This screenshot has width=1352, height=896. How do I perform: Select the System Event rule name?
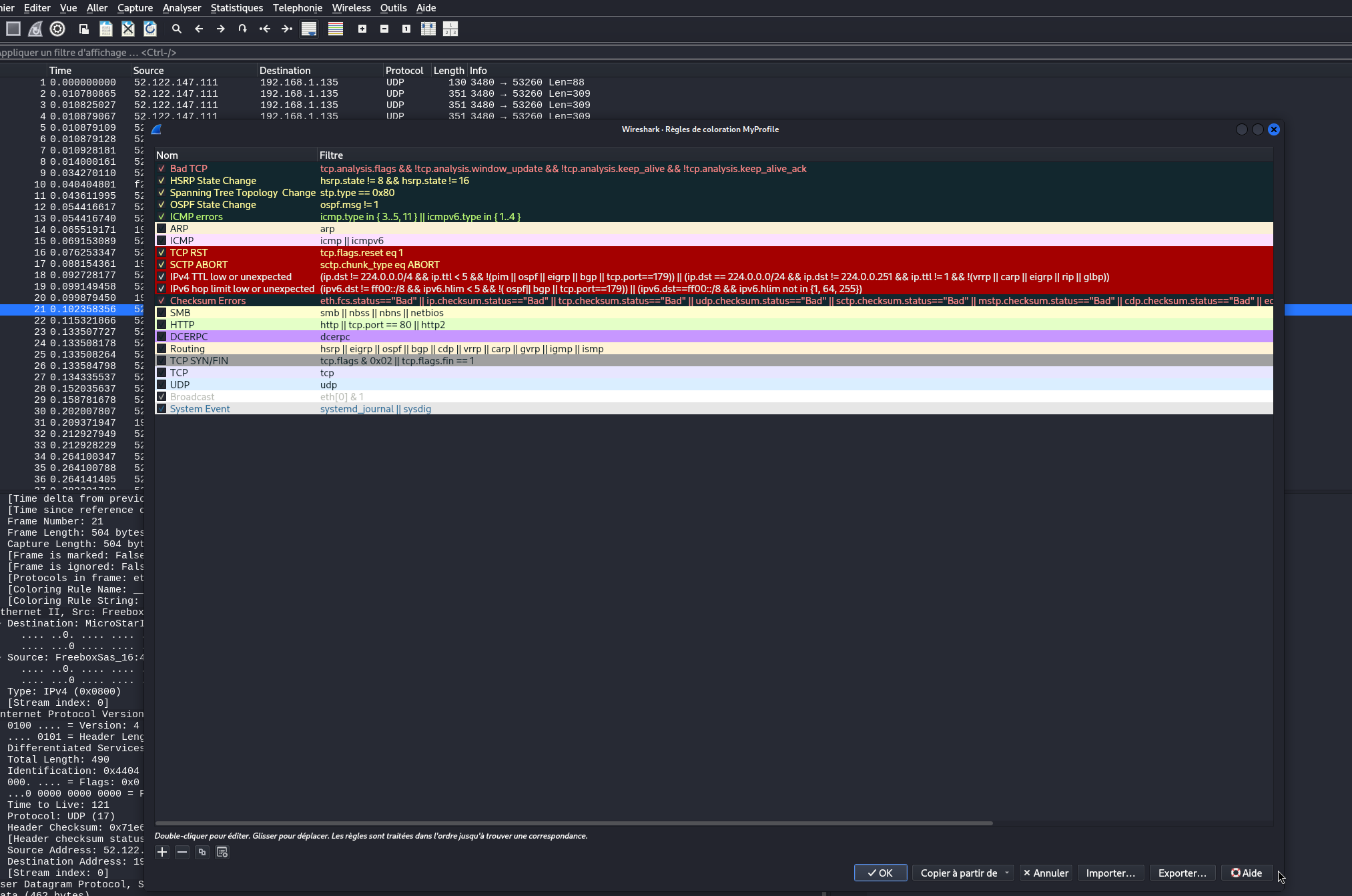[x=200, y=409]
